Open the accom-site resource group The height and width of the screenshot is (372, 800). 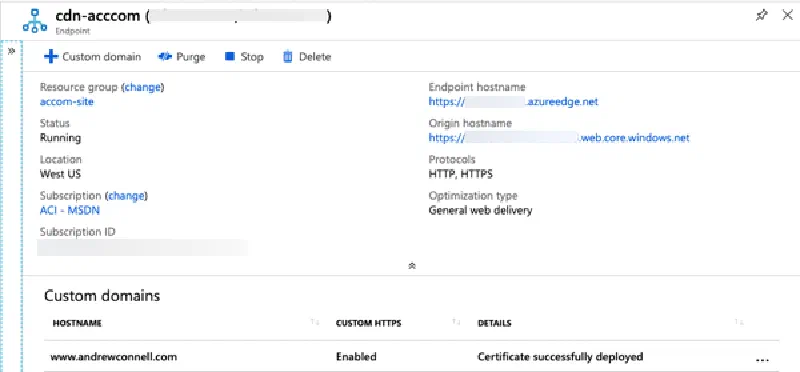coord(67,102)
